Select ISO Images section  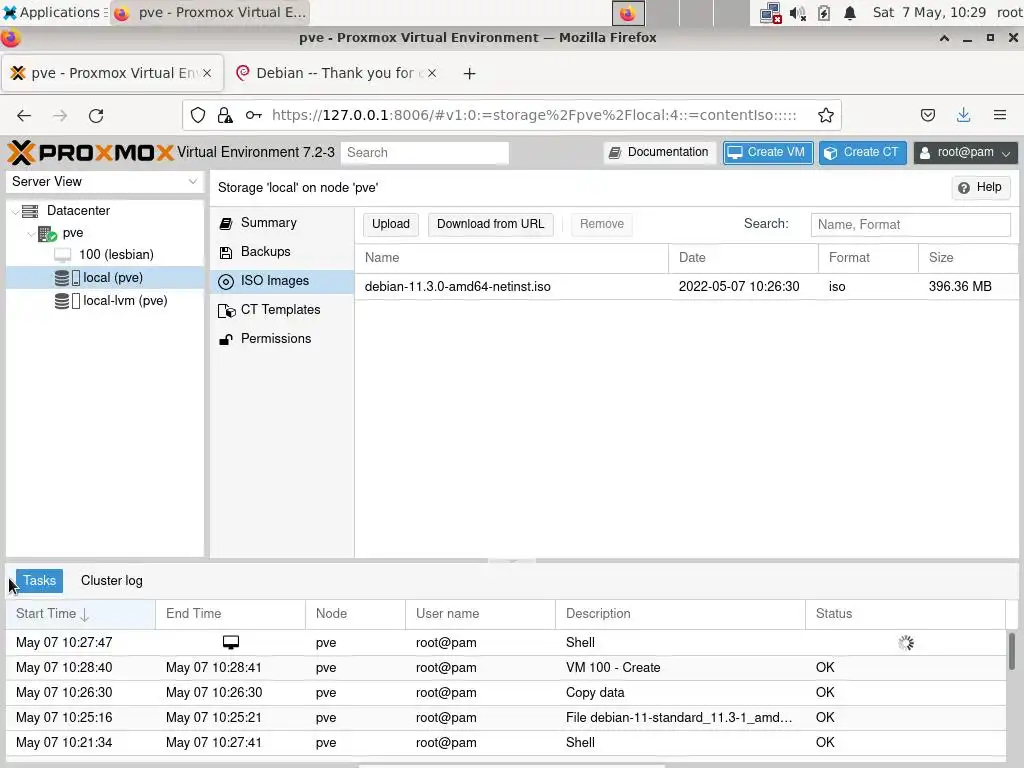282,281
